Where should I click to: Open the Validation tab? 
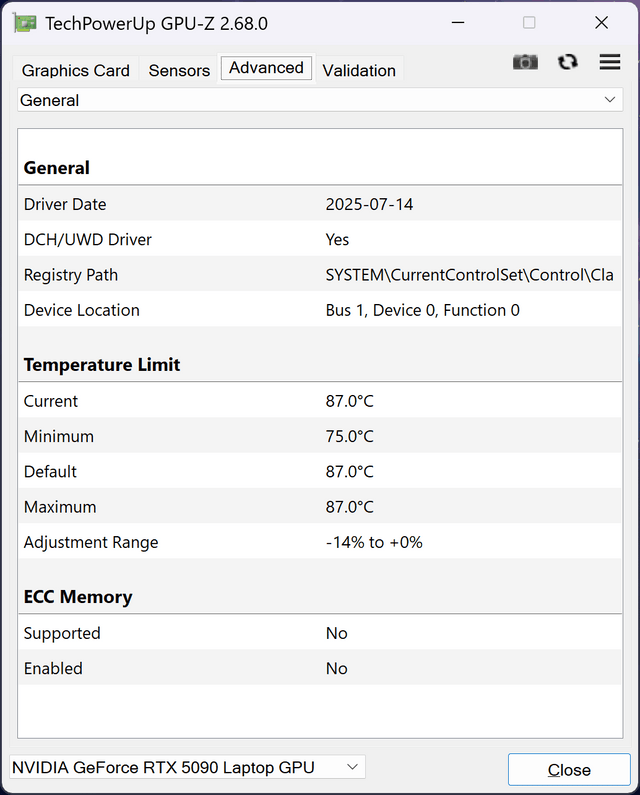(359, 70)
